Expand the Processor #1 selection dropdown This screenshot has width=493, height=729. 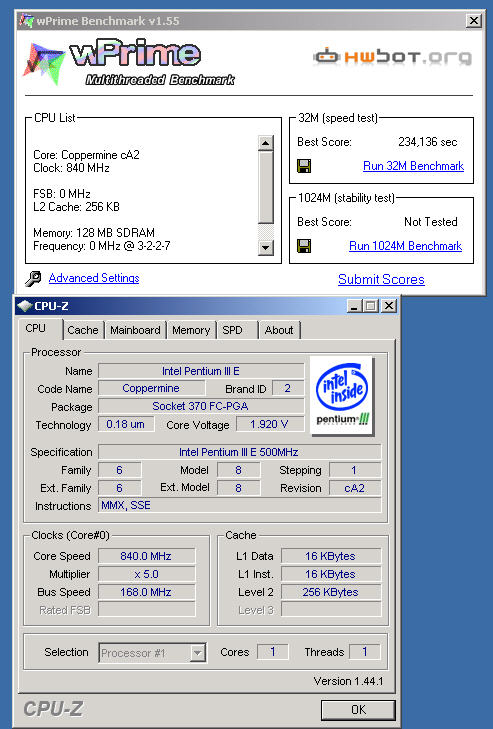[198, 653]
